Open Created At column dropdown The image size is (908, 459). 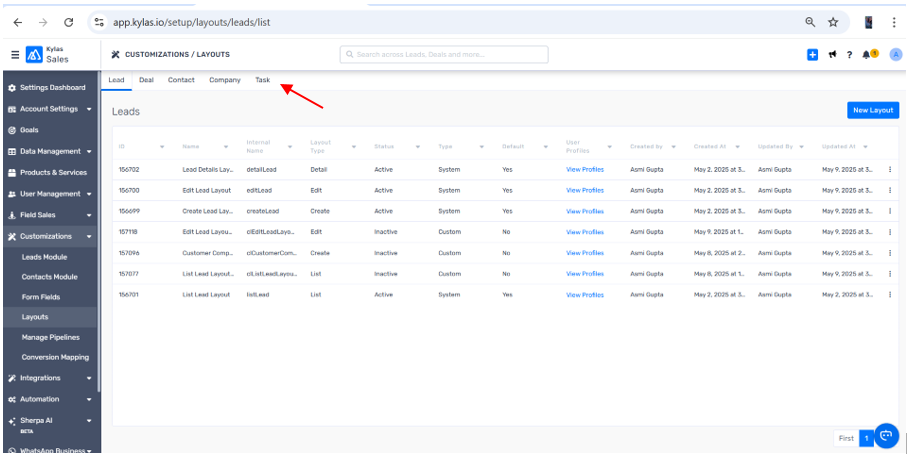tap(737, 147)
